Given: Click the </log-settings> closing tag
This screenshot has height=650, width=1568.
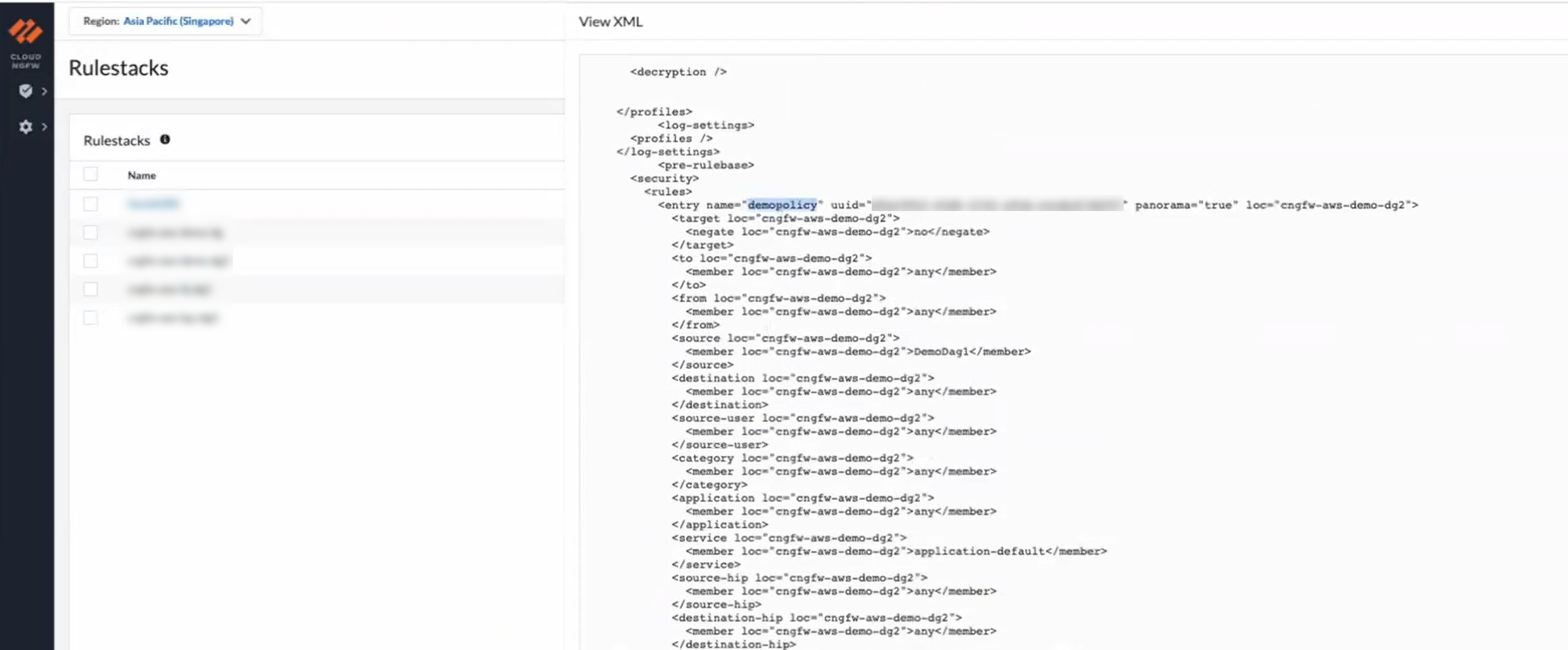Looking at the screenshot, I should click(668, 151).
